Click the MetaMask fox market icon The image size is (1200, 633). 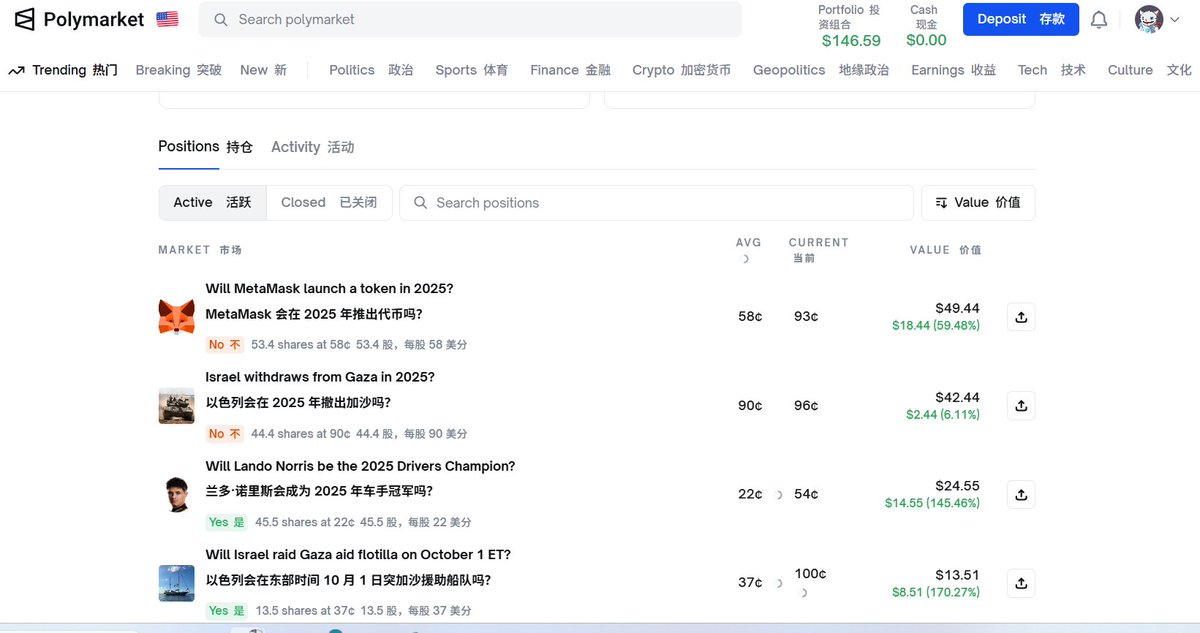176,317
